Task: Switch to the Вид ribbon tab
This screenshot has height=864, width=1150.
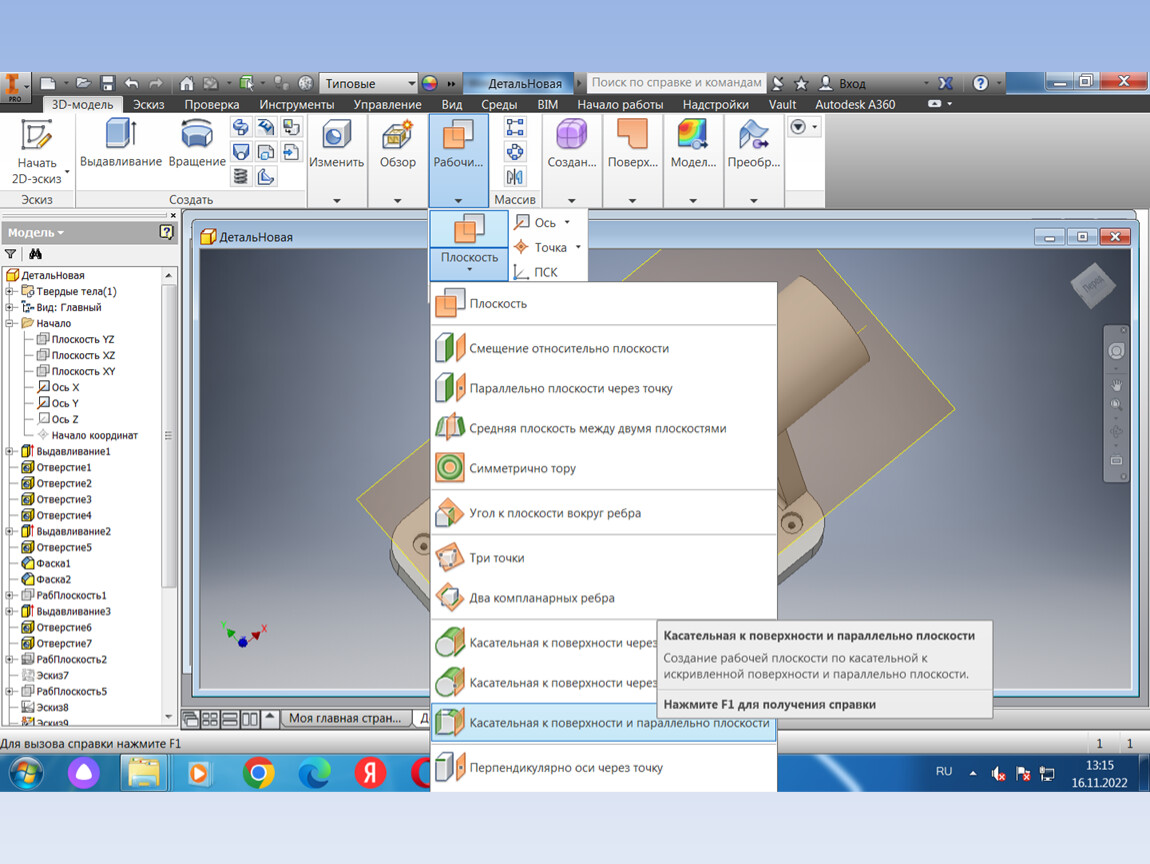Action: [452, 104]
